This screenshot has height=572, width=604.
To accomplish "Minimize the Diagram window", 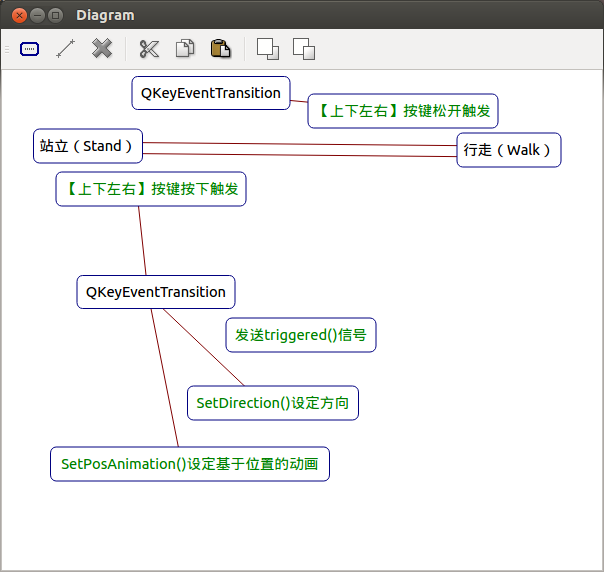I will 37,15.
